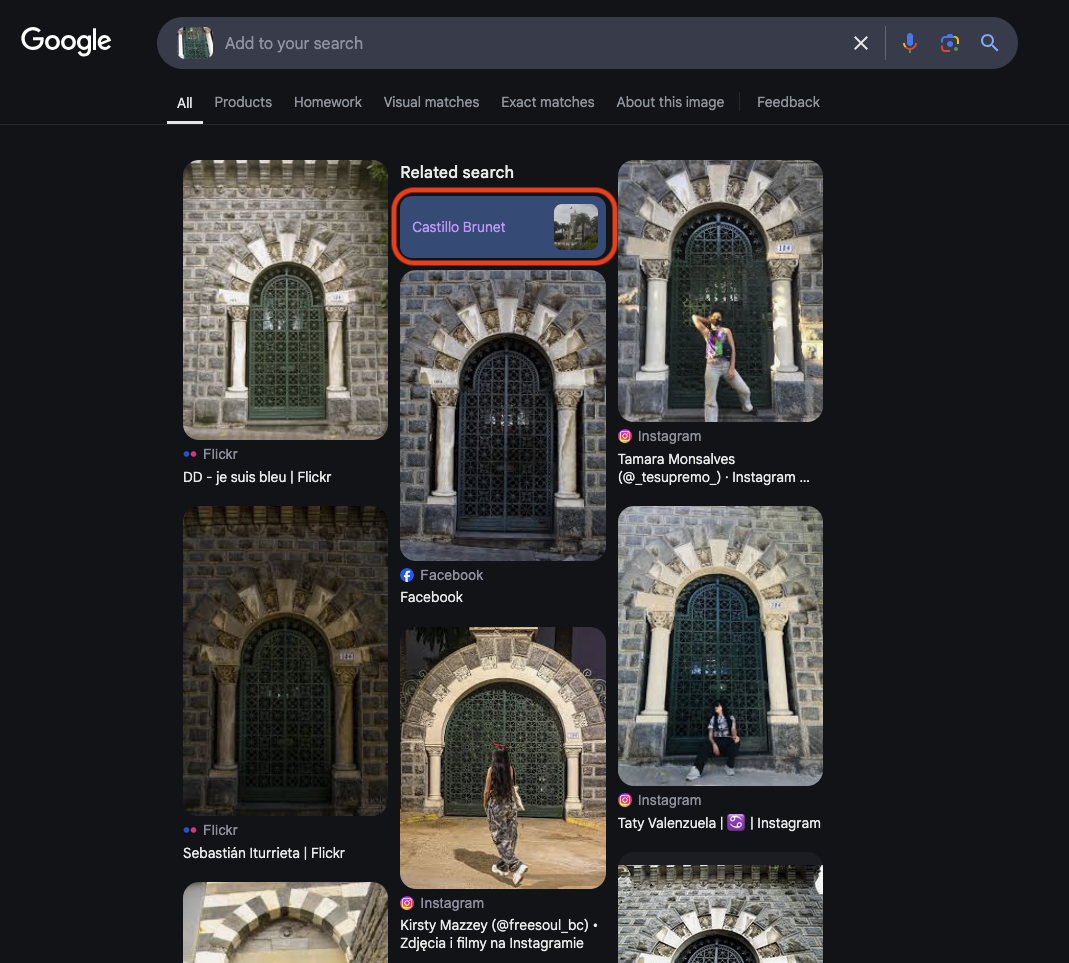The image size is (1069, 963).
Task: Click the Instagram icon above Tamara Monsalves
Action: 624,436
